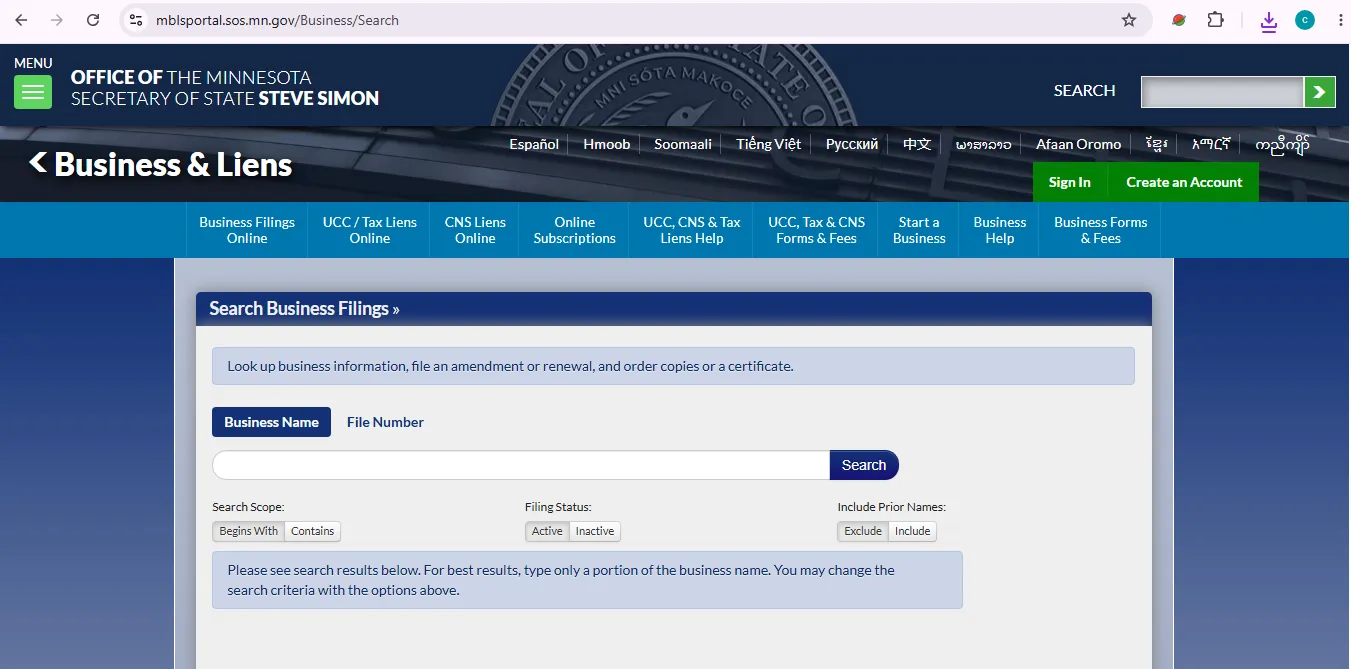Image resolution: width=1351 pixels, height=669 pixels.
Task: Click back chevron beside Business & Liens
Action: [x=38, y=162]
